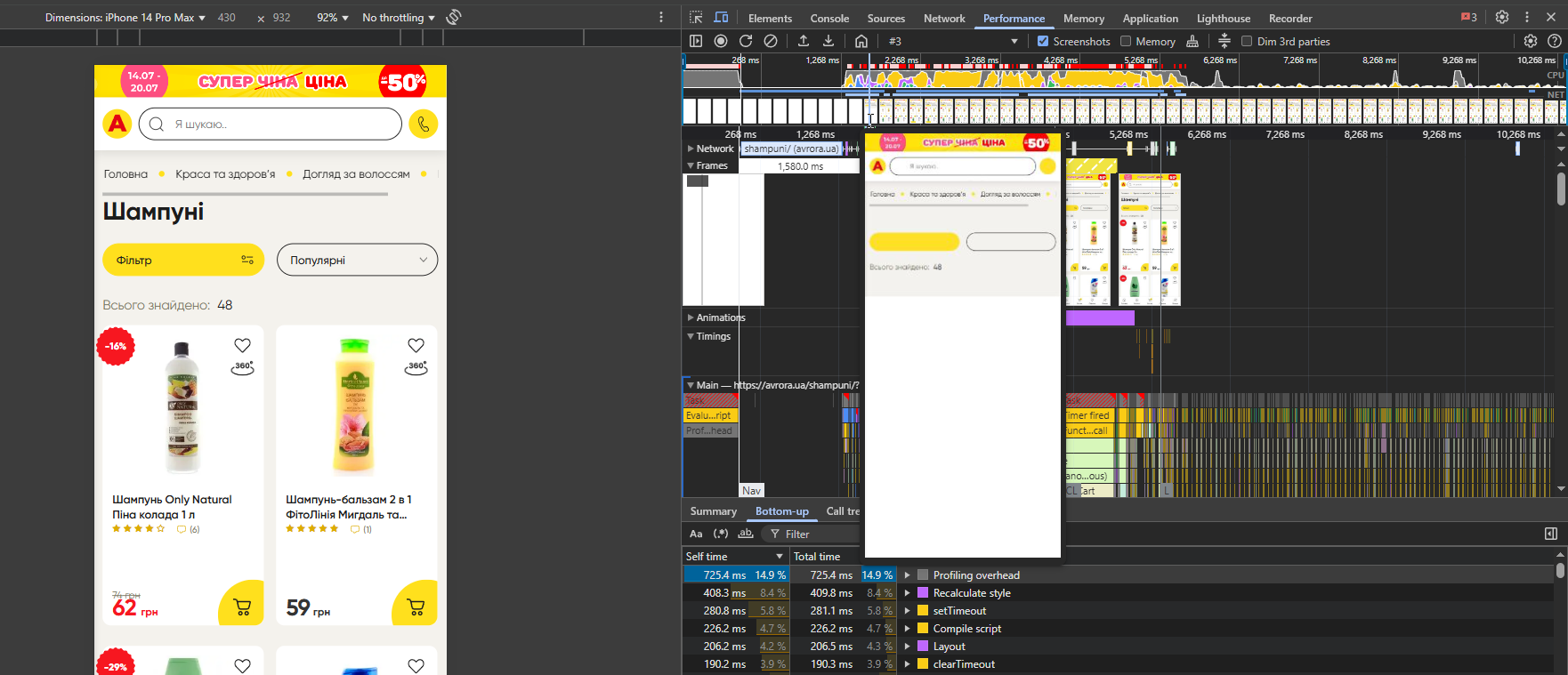Toggle device toolbar icon in DevTools

coord(721,18)
